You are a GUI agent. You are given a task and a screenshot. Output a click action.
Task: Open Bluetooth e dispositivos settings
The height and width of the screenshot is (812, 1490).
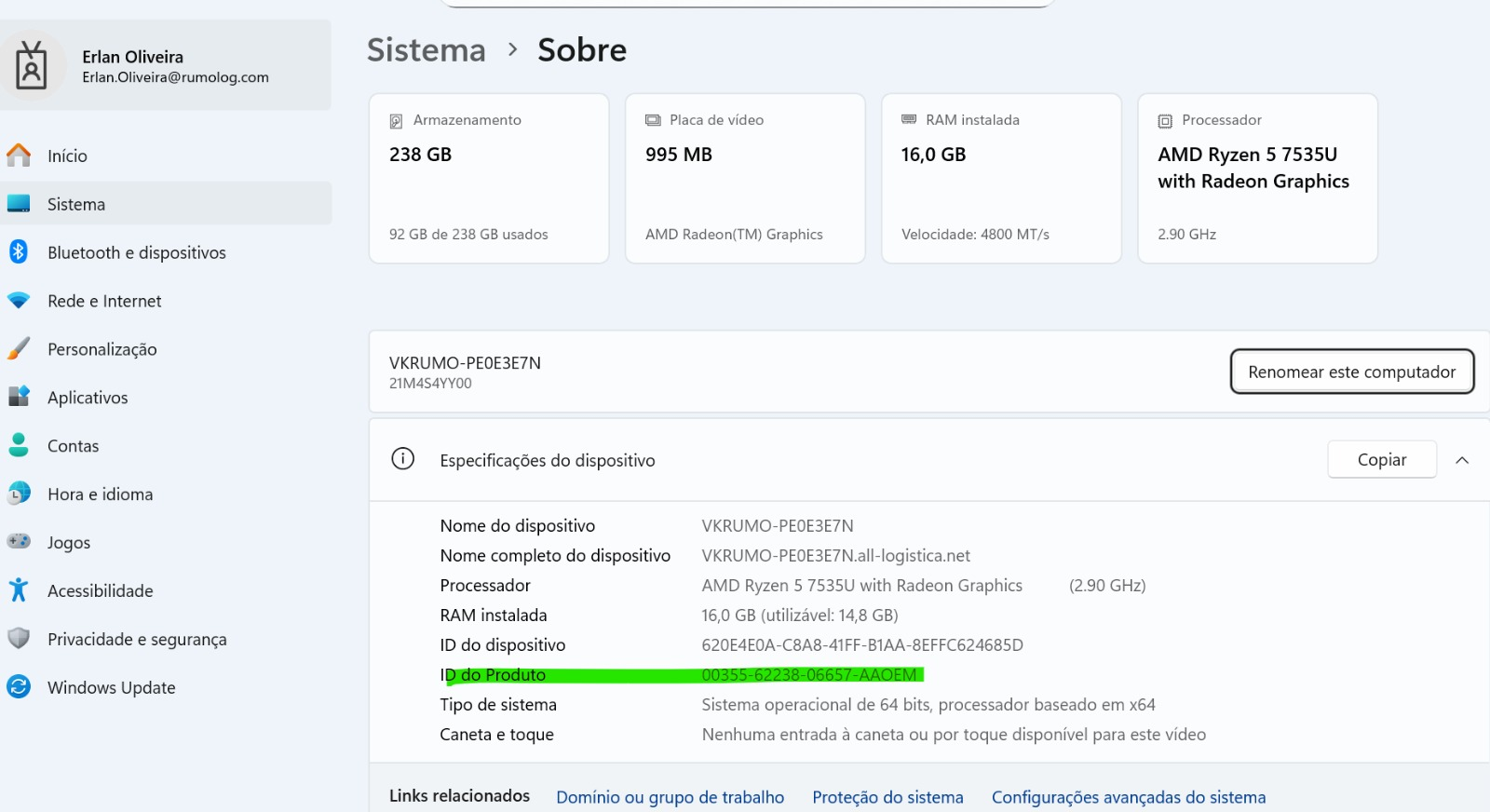coord(166,252)
